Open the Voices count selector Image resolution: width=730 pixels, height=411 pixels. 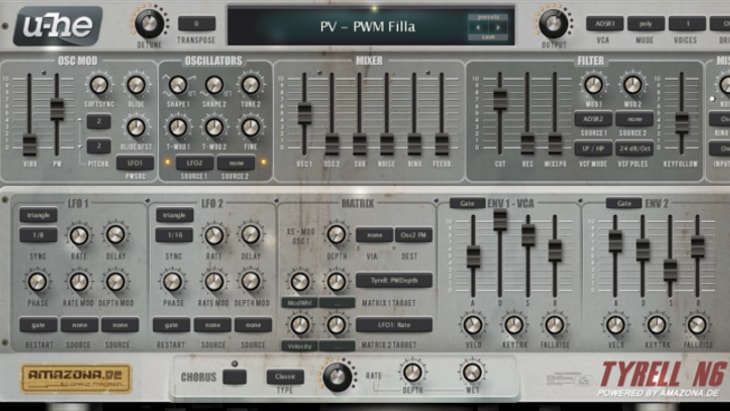[x=687, y=24]
